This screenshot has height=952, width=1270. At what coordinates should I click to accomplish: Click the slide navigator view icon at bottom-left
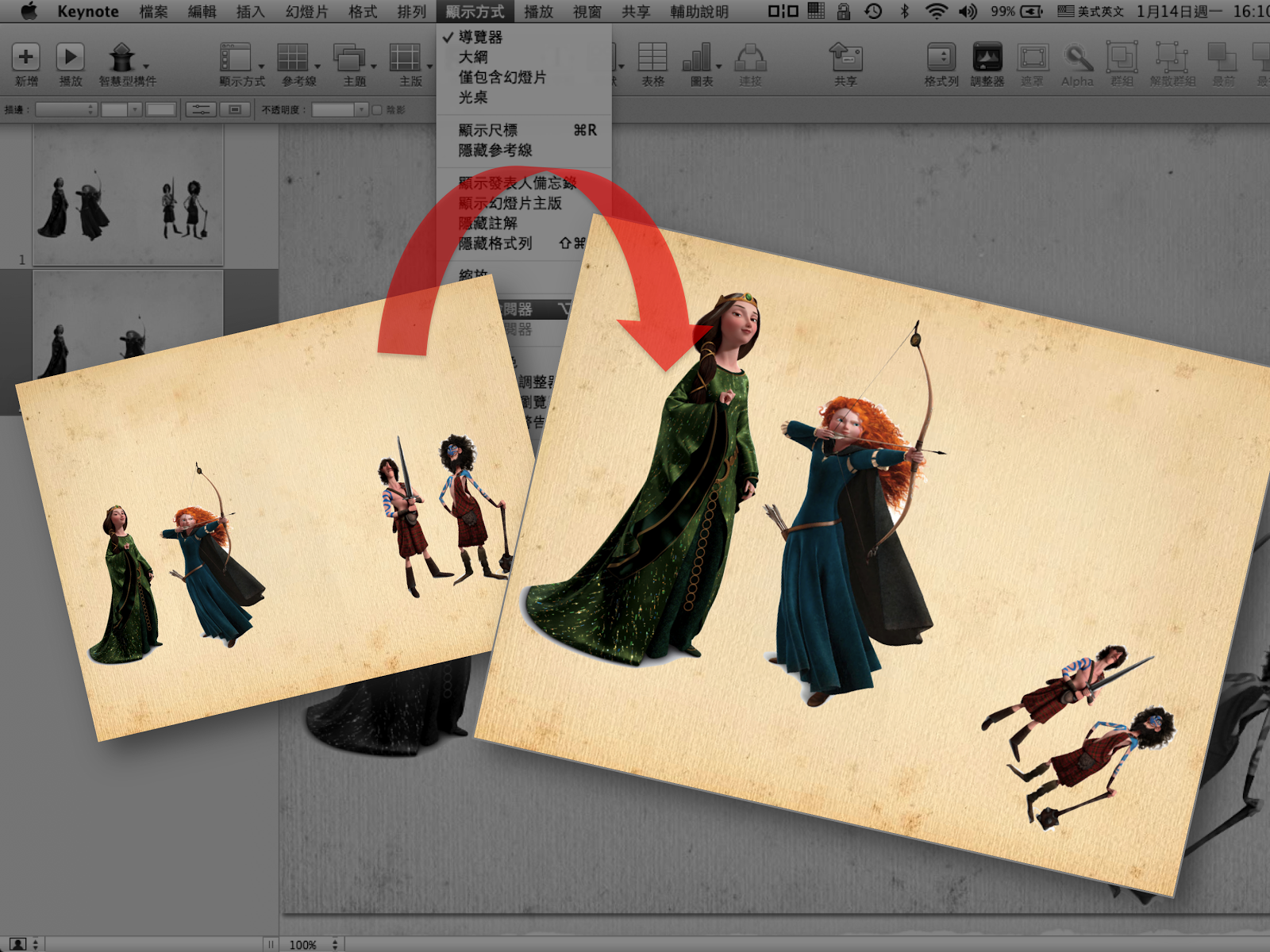pyautogui.click(x=17, y=944)
